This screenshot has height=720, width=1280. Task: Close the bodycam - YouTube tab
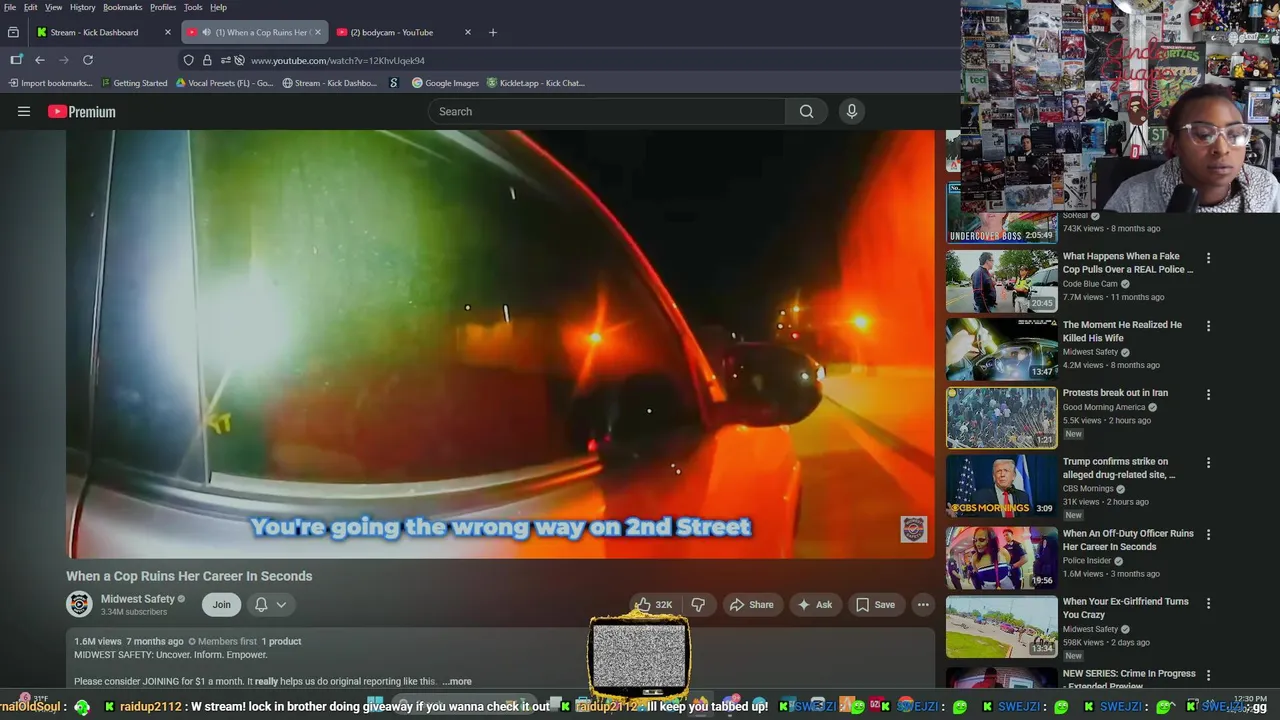pos(468,32)
